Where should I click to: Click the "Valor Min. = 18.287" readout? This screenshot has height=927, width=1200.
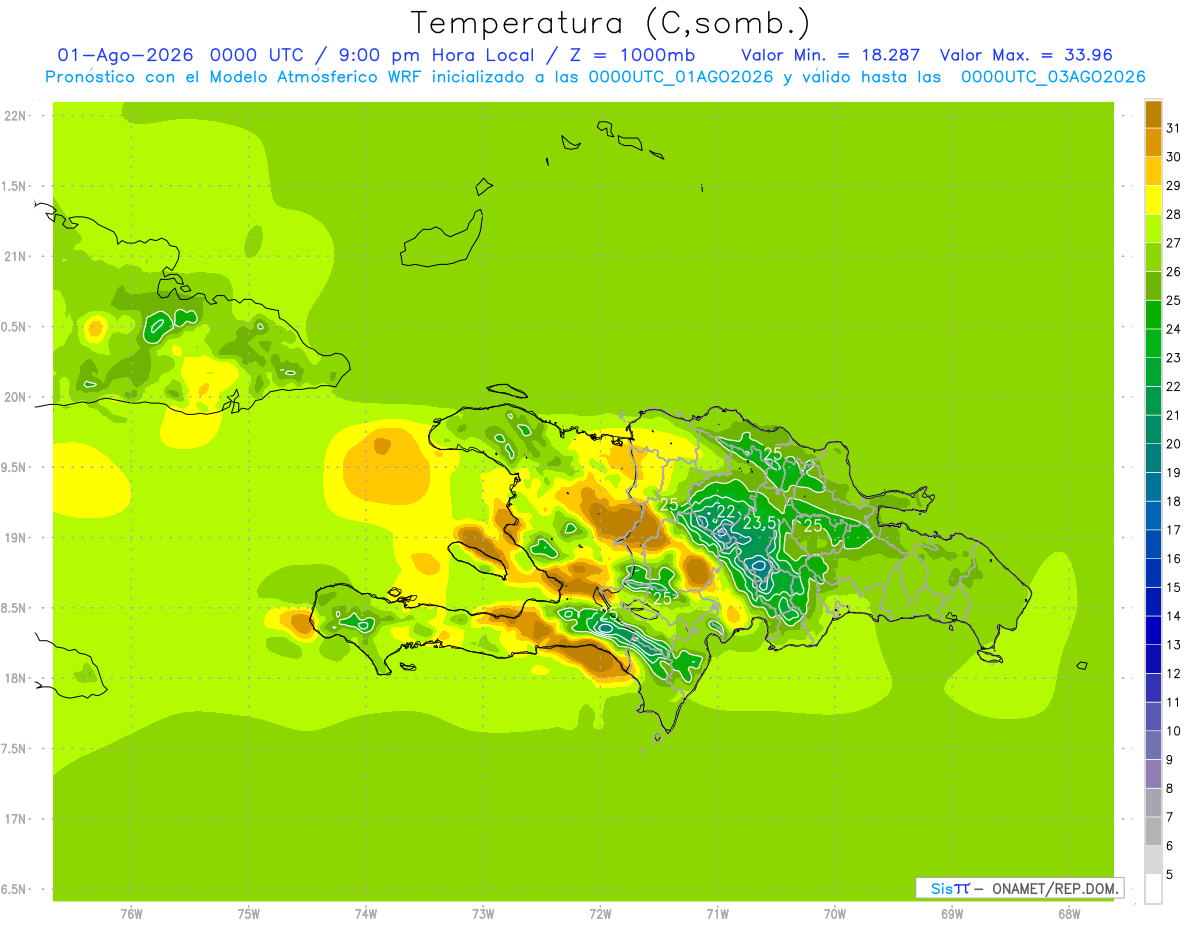(831, 55)
